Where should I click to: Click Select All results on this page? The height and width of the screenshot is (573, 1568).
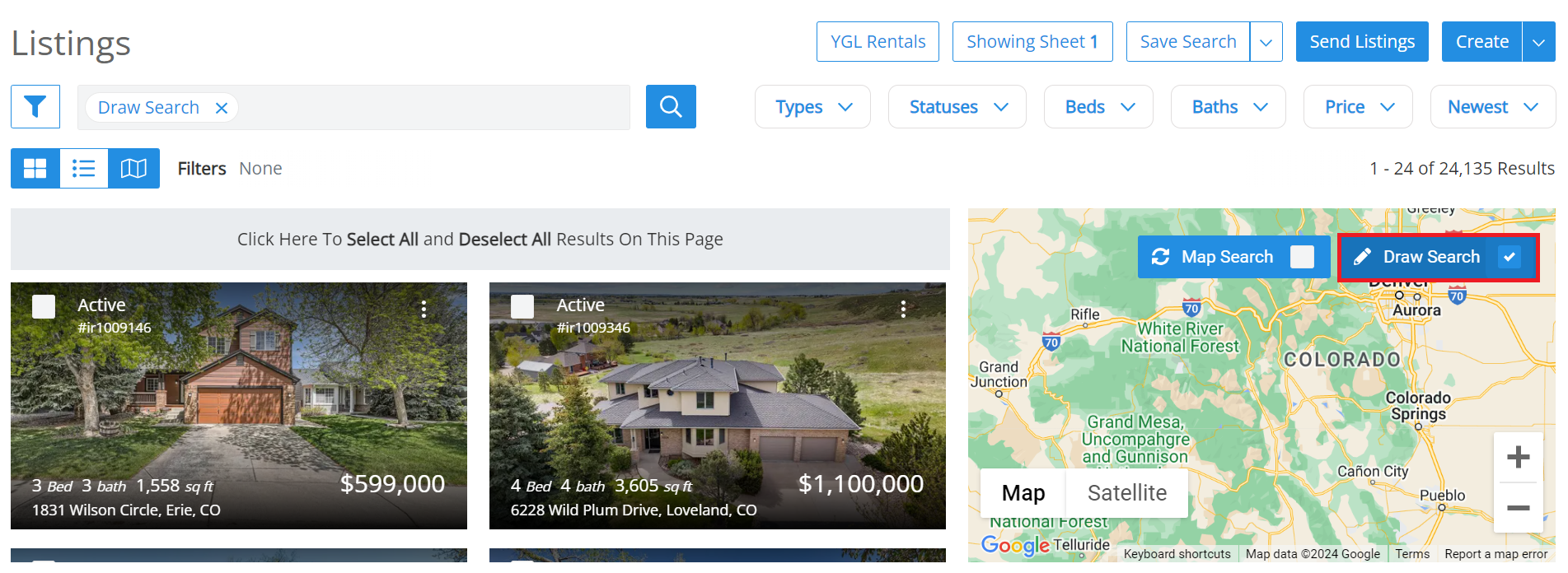[382, 239]
